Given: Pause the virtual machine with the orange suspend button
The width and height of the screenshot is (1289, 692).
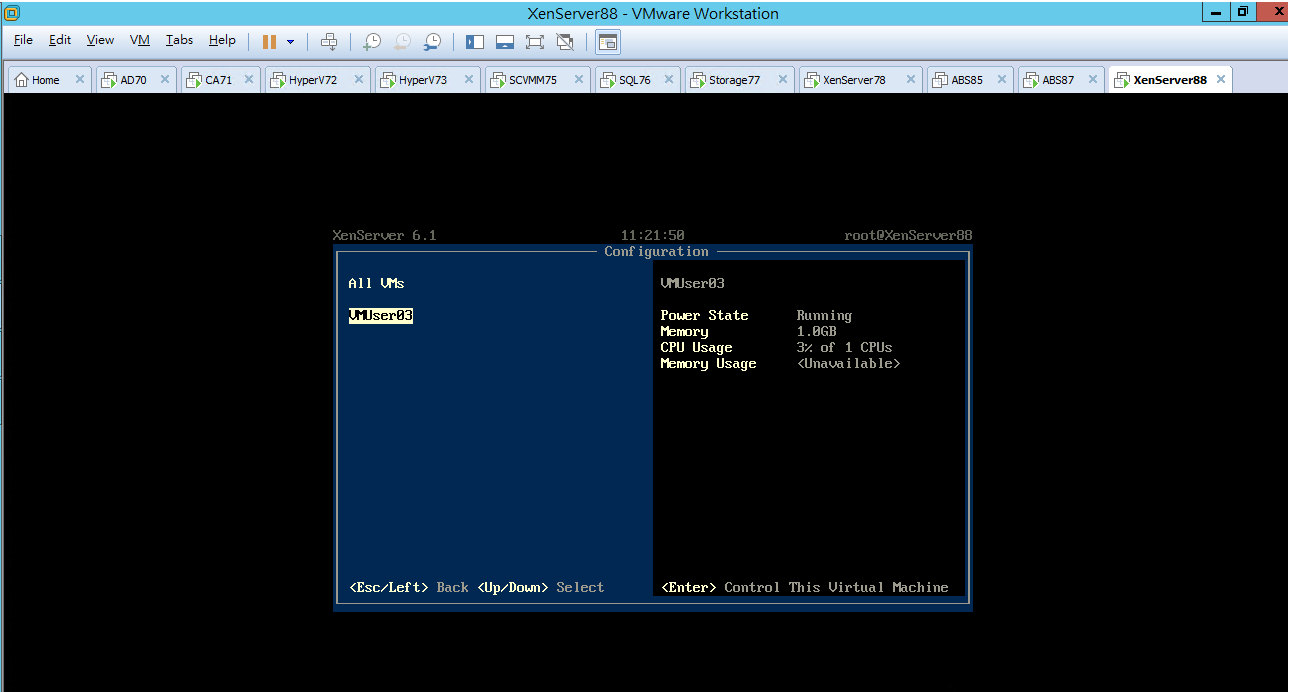Looking at the screenshot, I should pos(269,41).
